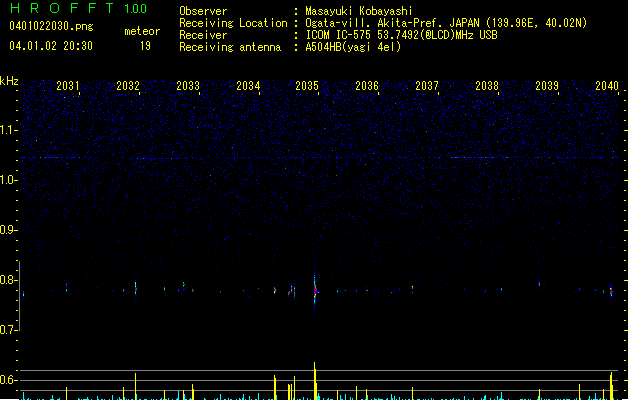Click the 2036 time marker
Viewport: 629px width, 400px height.
[367, 86]
